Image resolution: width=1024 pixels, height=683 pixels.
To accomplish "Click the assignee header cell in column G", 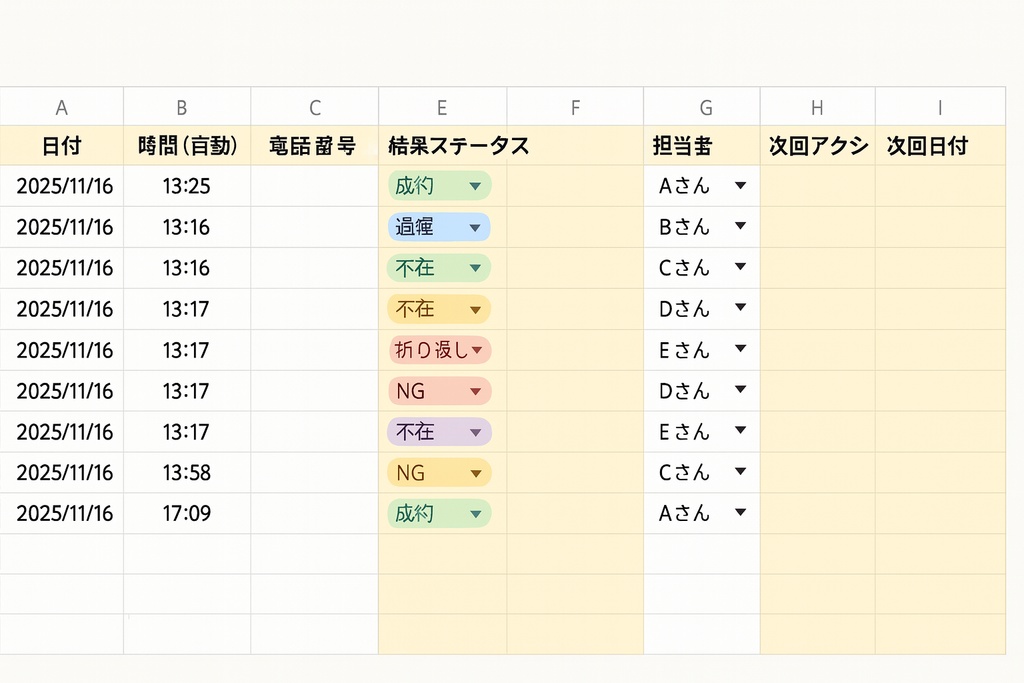I will coord(702,146).
